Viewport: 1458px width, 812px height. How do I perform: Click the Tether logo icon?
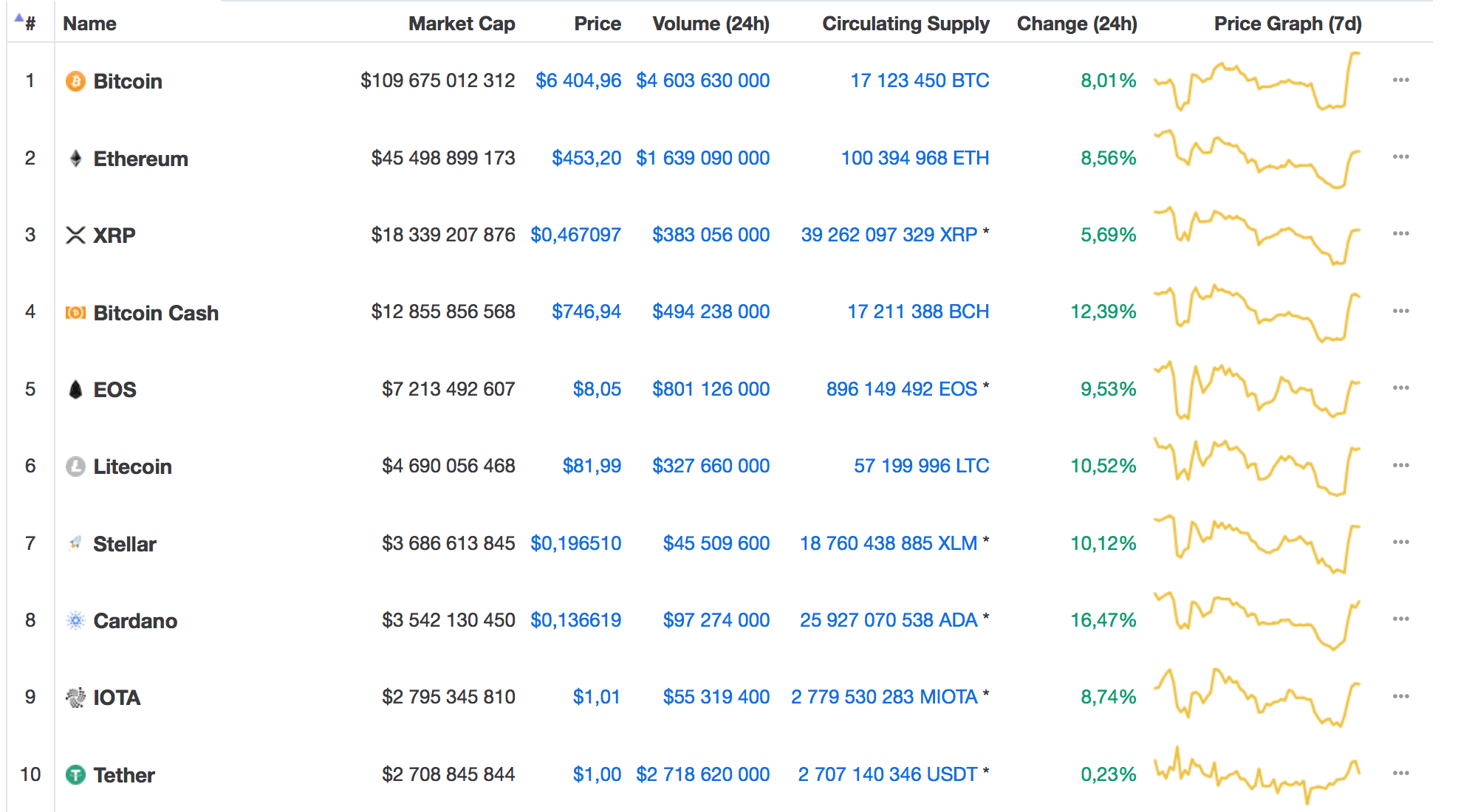(75, 774)
